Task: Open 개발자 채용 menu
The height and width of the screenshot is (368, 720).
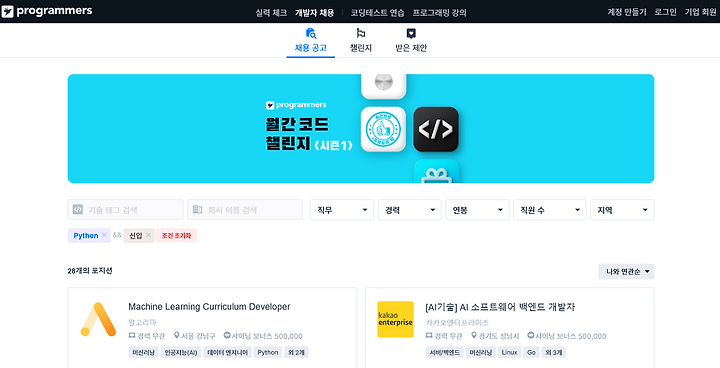Action: click(x=315, y=13)
